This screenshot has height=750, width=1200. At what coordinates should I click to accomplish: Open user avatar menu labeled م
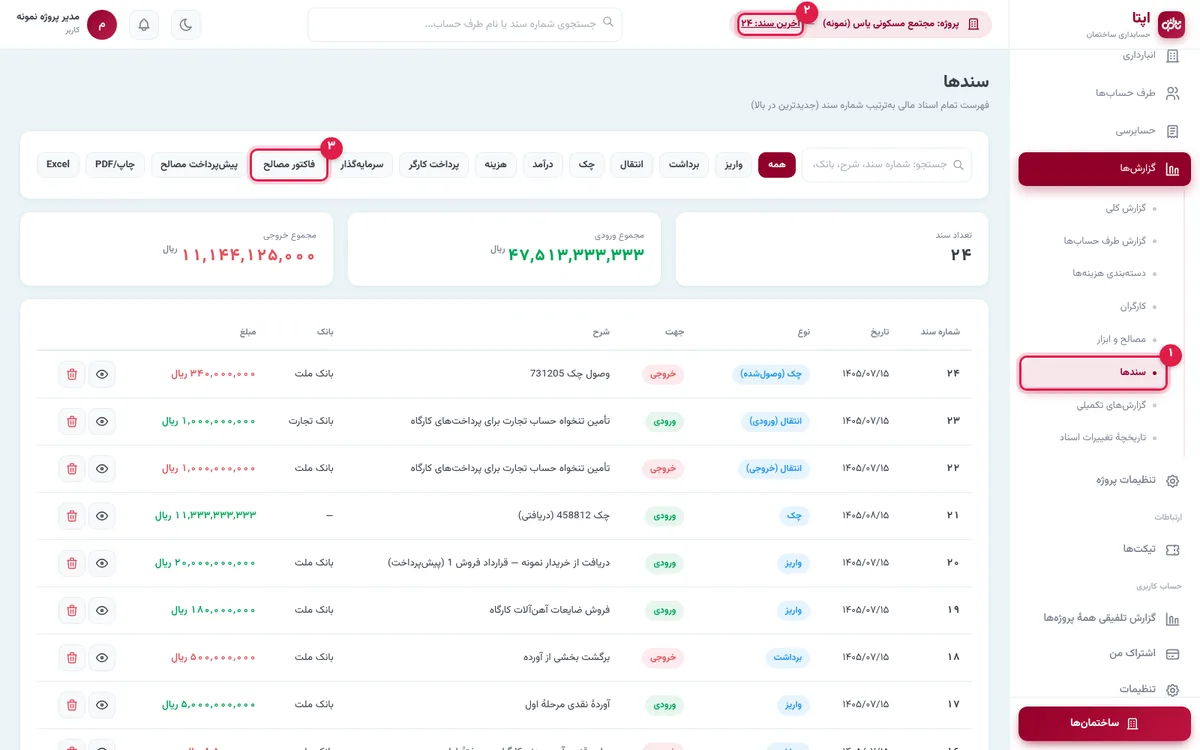[x=102, y=25]
